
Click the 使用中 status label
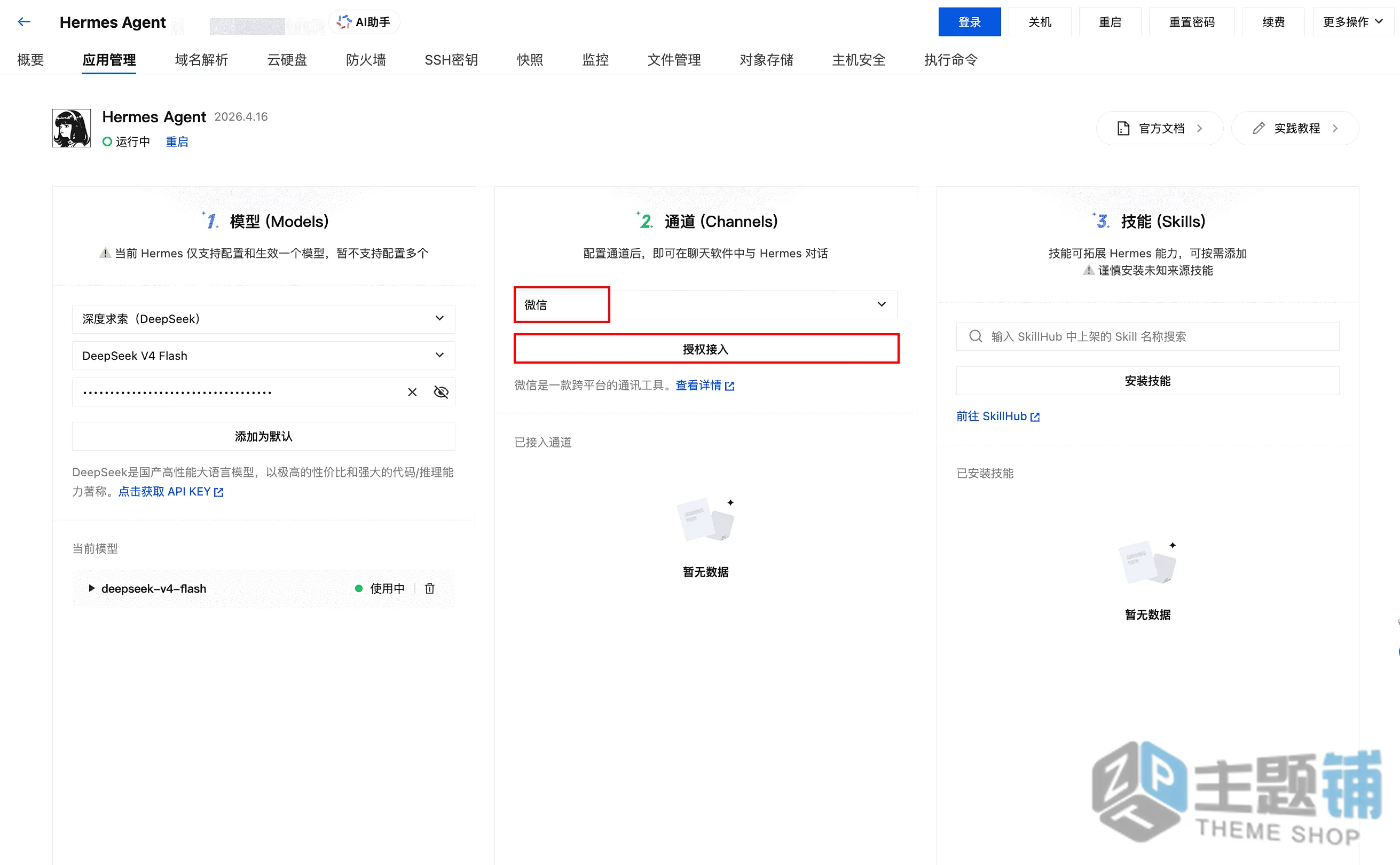[387, 588]
